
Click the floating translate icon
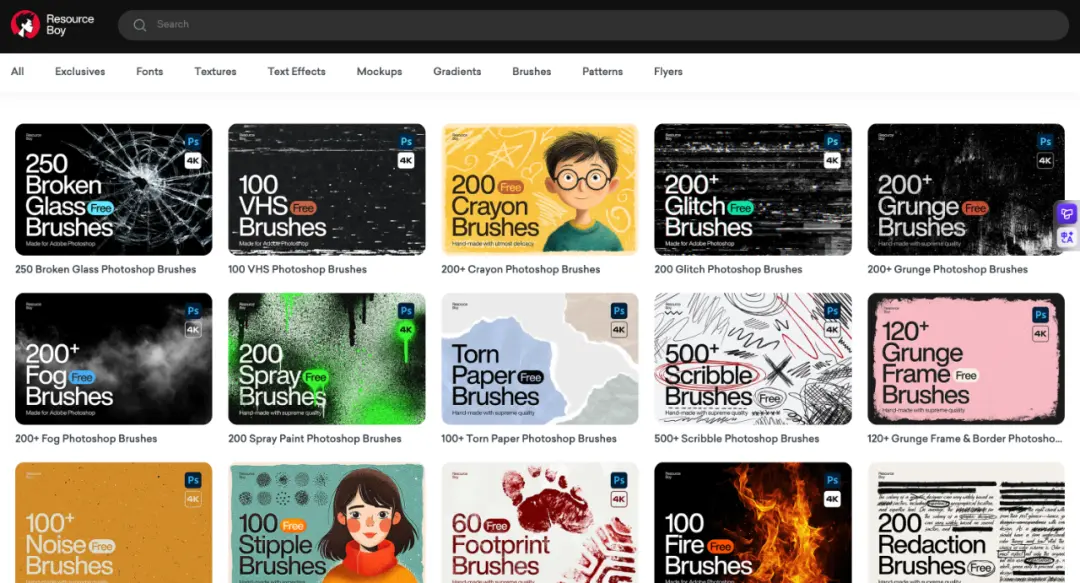pyautogui.click(x=1067, y=238)
